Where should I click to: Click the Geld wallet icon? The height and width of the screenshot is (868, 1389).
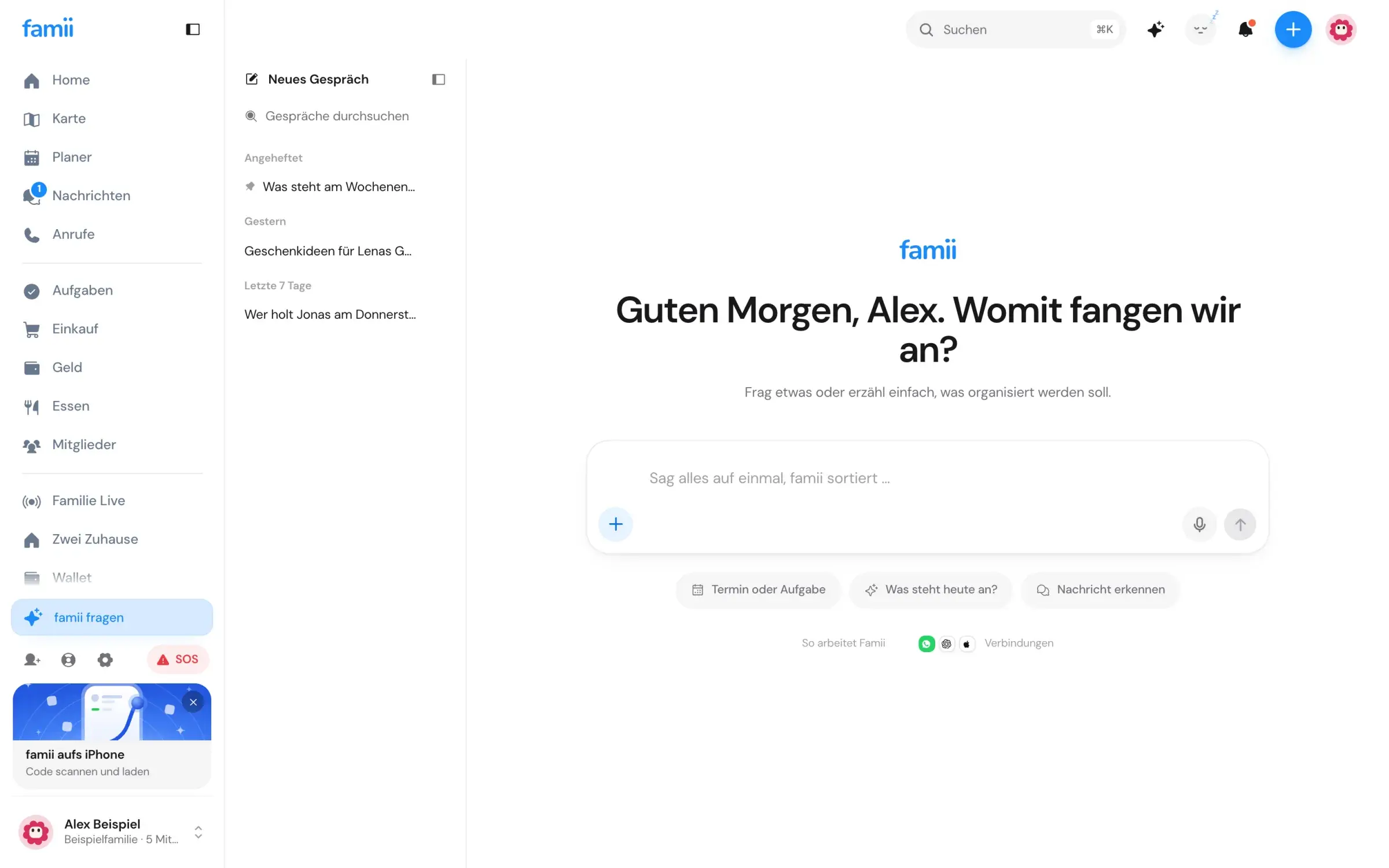(32, 367)
